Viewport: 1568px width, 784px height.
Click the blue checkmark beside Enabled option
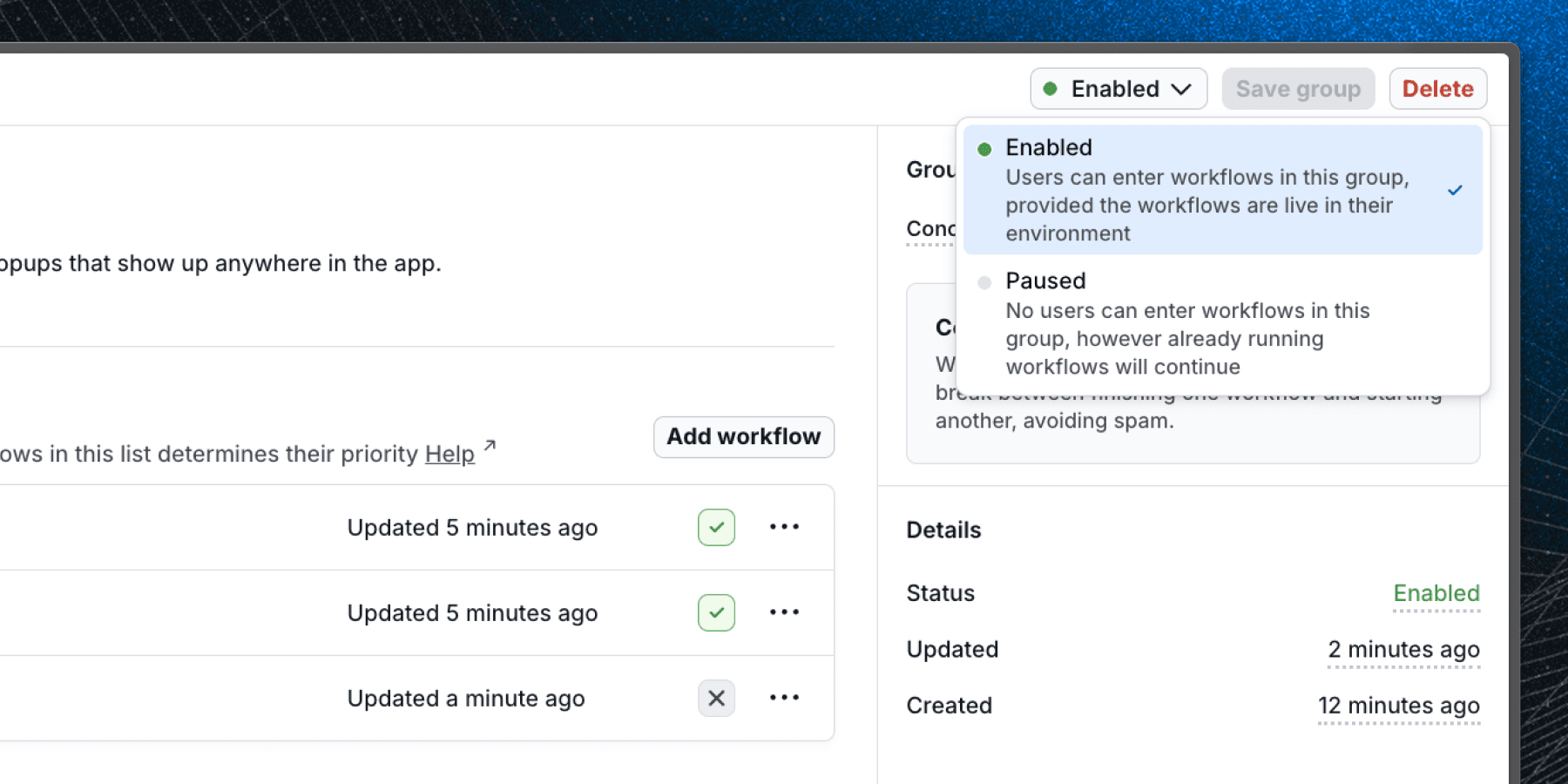click(x=1455, y=190)
